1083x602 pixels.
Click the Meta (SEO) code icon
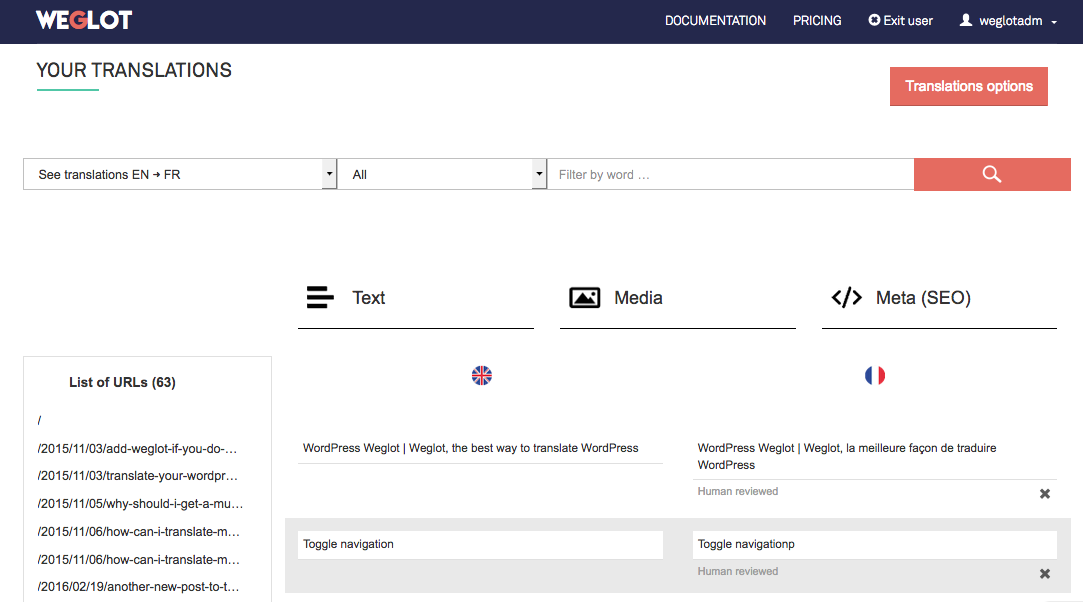[x=847, y=297]
